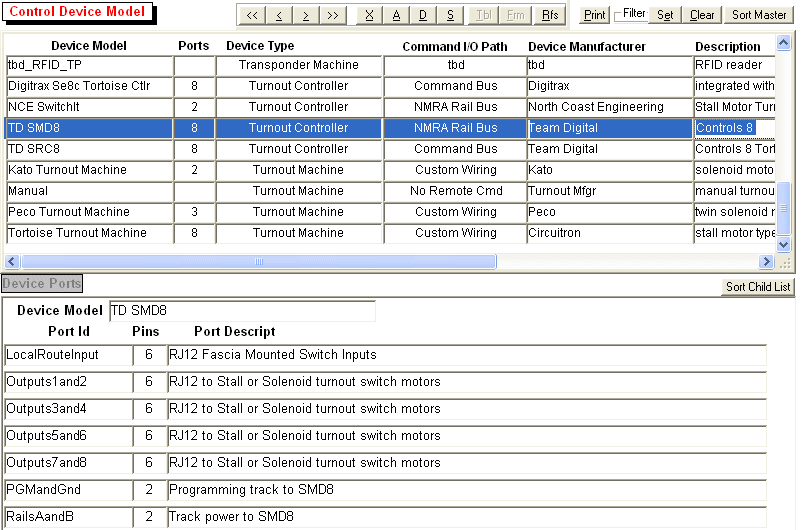The width and height of the screenshot is (801, 530).
Task: Click Programming track to SMD8 description
Action: pos(467,490)
